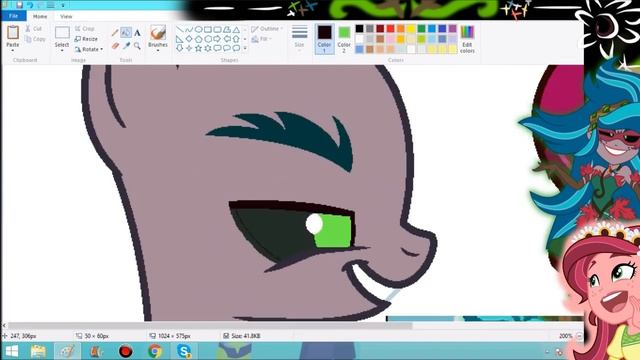
Task: Click the left scroll arrow
Action: click(x=4, y=326)
